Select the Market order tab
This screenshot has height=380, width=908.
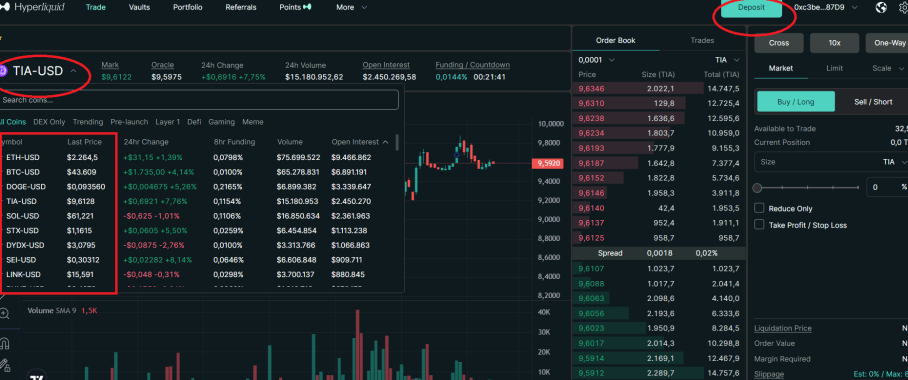(x=780, y=68)
